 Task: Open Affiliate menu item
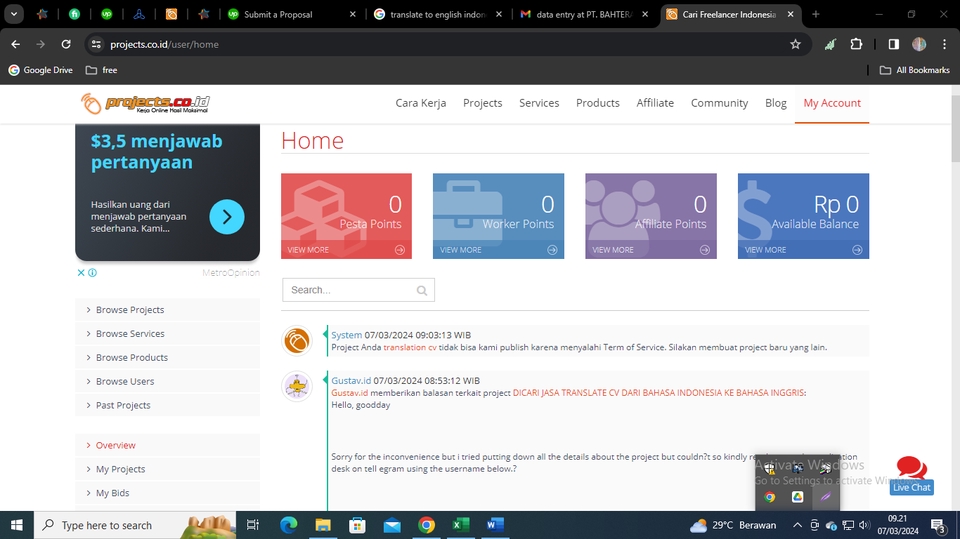655,103
